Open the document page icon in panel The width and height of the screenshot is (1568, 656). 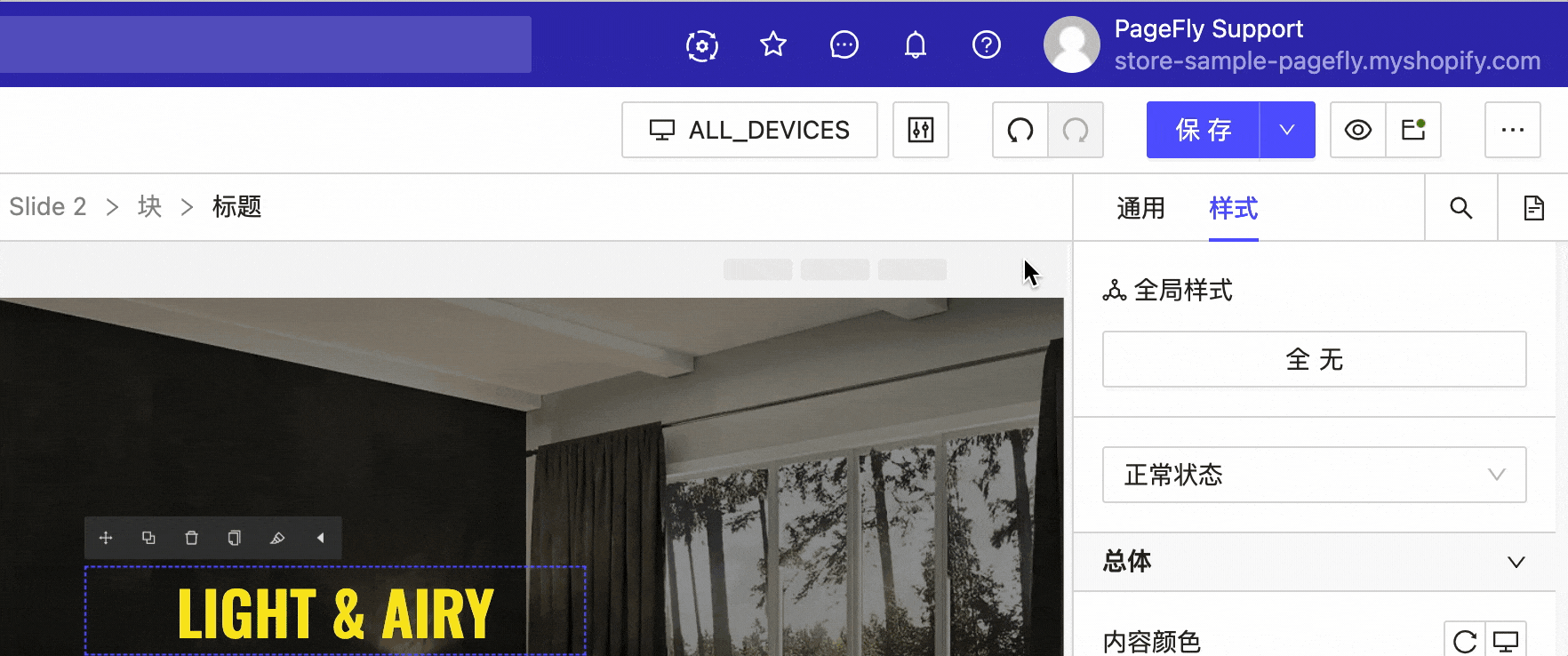coord(1534,208)
